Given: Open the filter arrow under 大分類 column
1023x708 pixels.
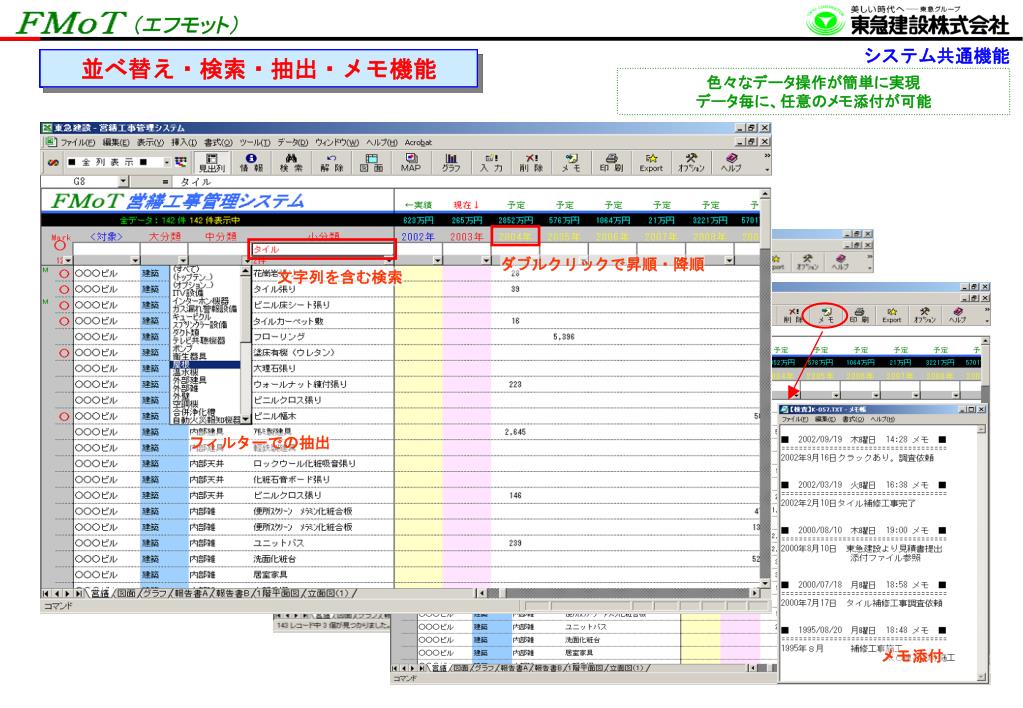Looking at the screenshot, I should (183, 260).
